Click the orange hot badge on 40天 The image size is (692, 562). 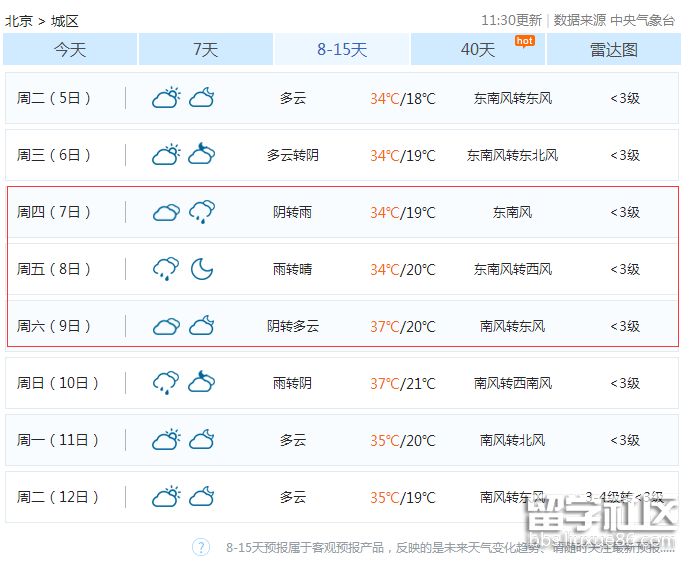524,40
